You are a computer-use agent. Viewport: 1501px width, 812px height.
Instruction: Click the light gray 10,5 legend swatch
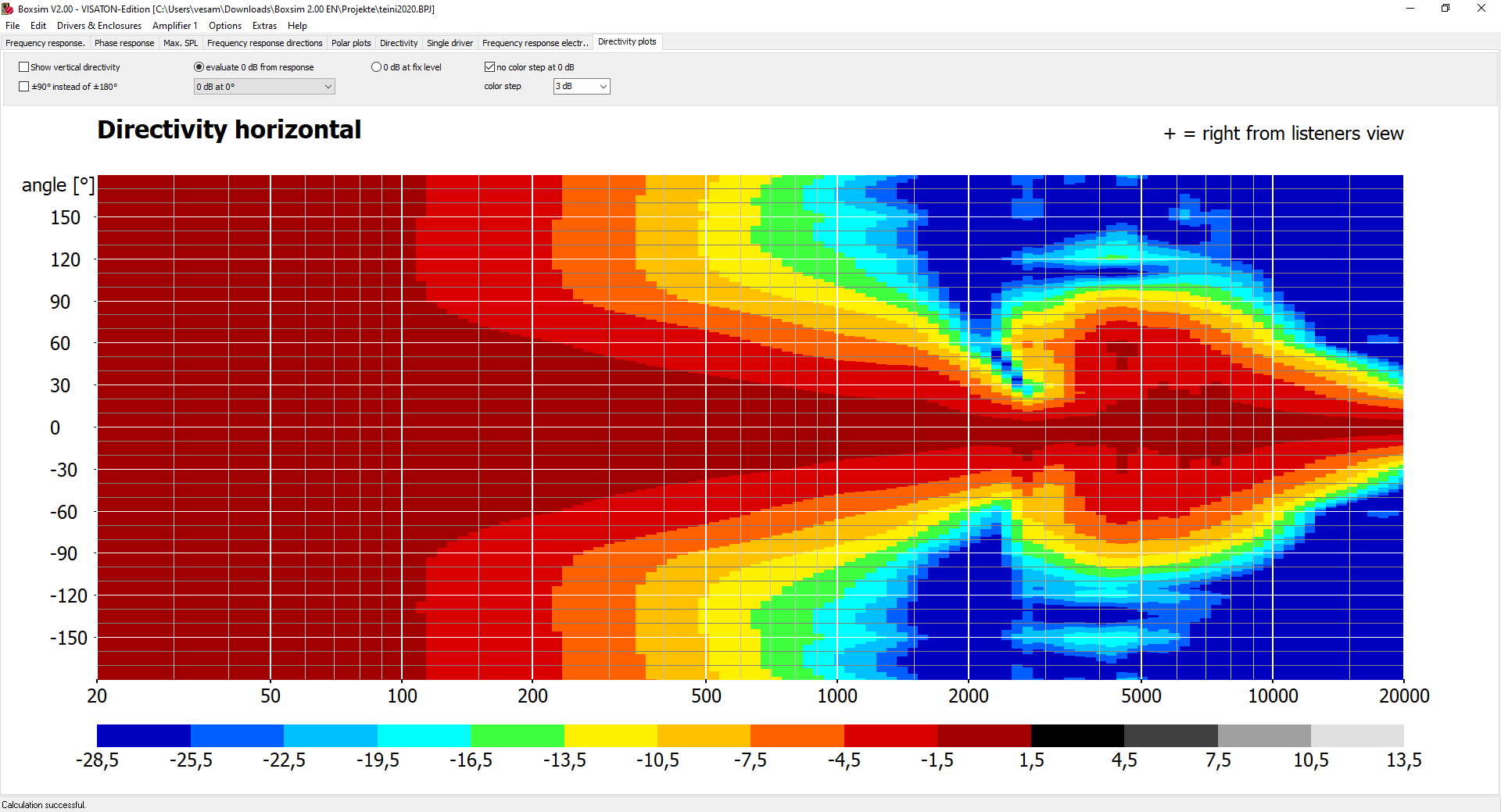click(x=1357, y=735)
